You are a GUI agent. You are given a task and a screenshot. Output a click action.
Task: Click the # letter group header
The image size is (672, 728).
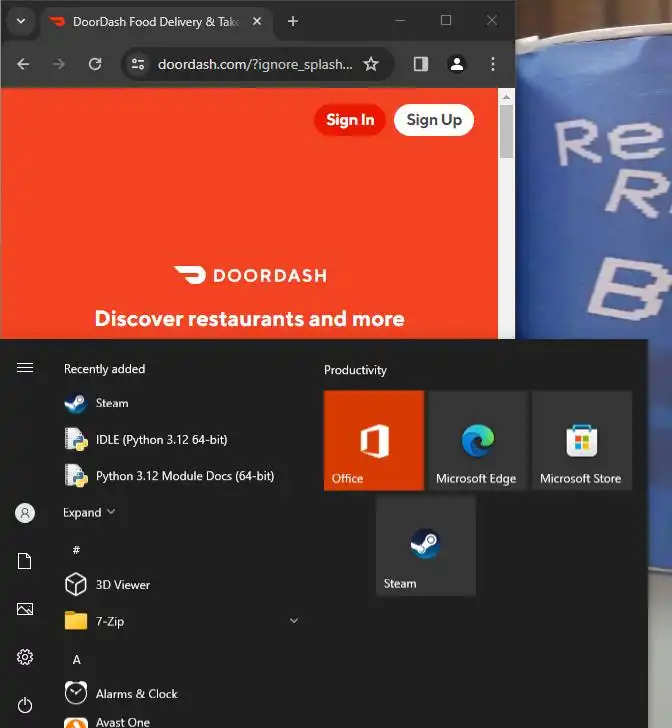click(76, 550)
